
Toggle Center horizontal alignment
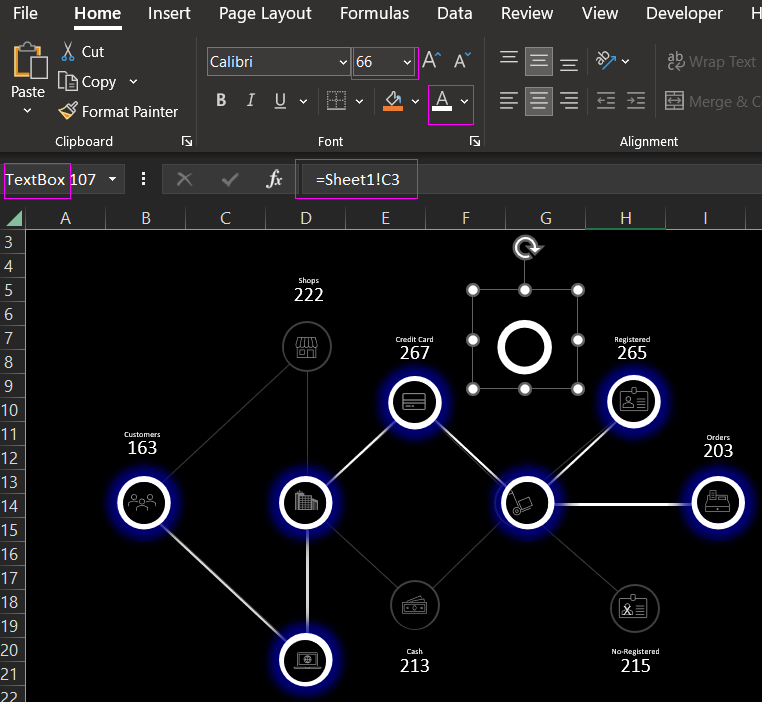(x=539, y=101)
